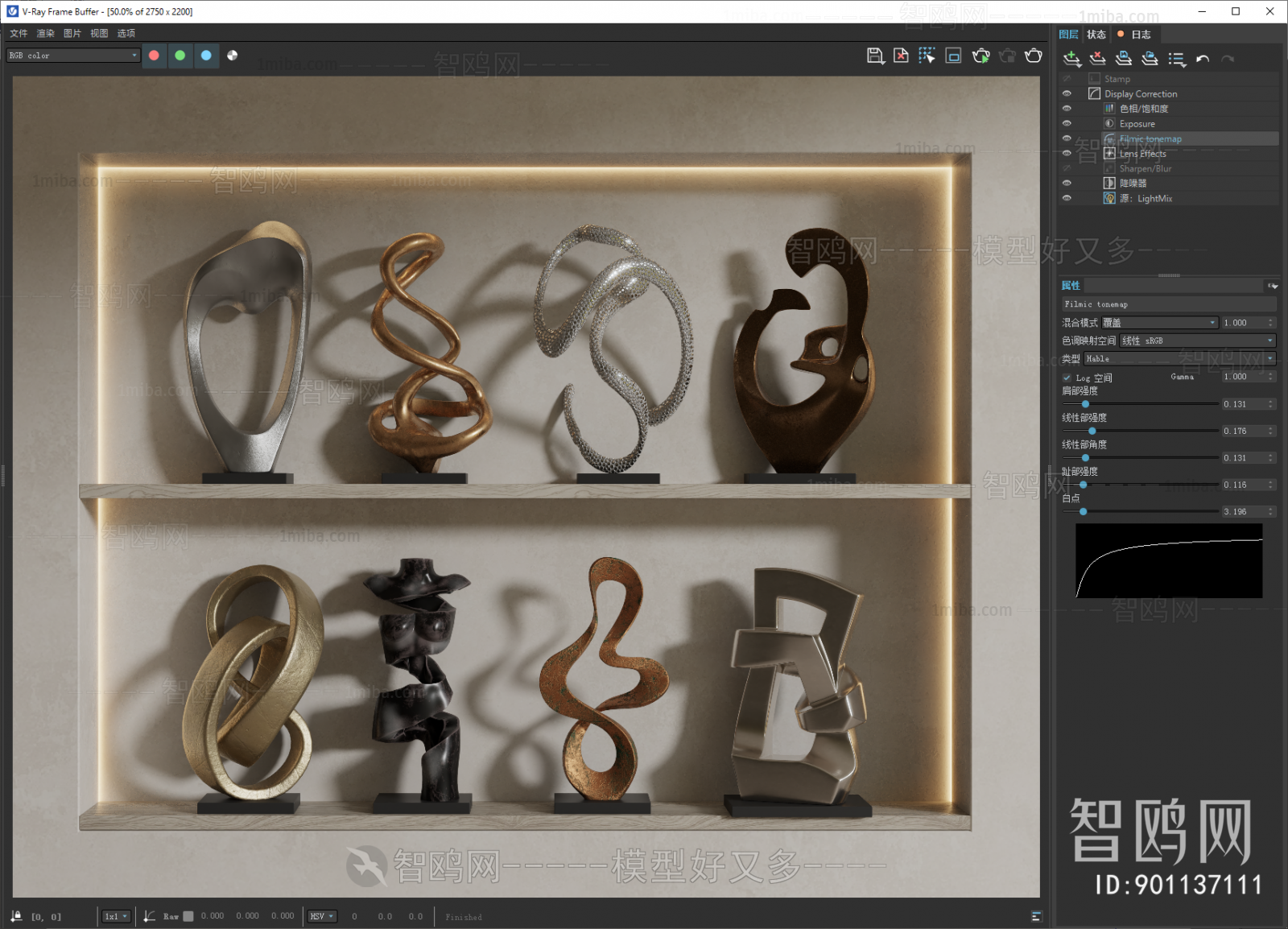Click the save layer preset icon
The height and width of the screenshot is (929, 1288).
point(1124,59)
